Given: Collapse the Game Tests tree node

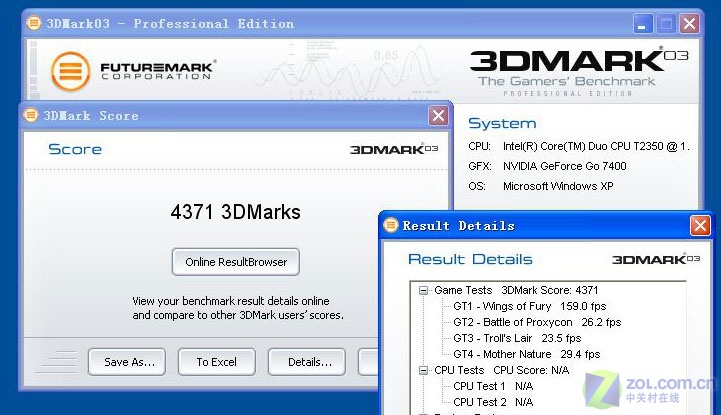Looking at the screenshot, I should tap(423, 290).
